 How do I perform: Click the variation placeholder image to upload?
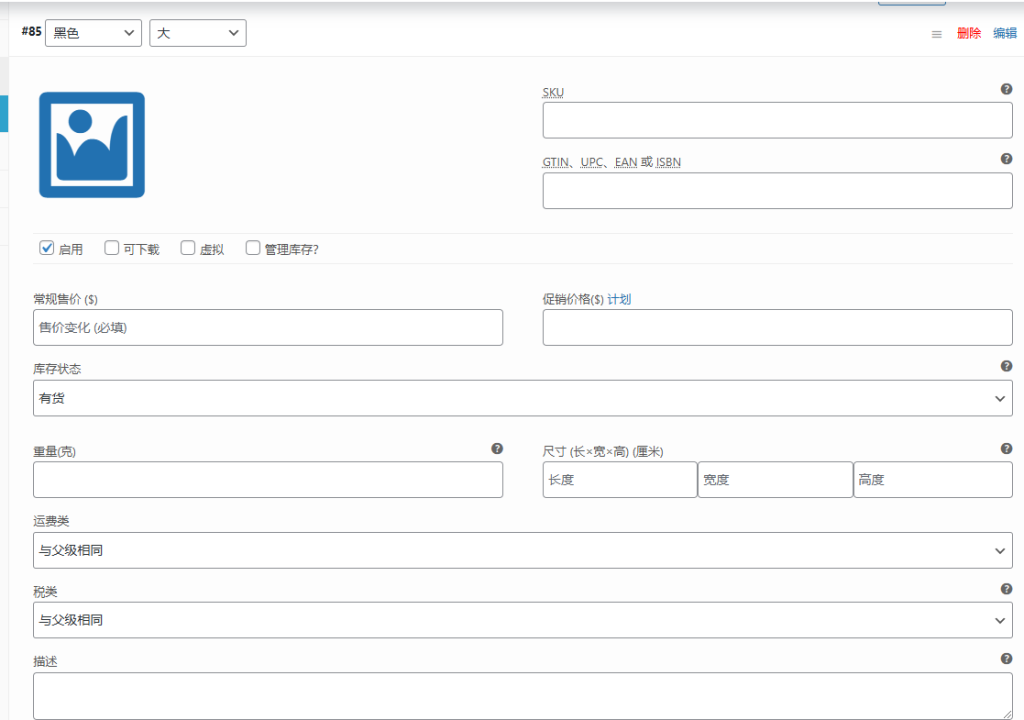[x=91, y=144]
